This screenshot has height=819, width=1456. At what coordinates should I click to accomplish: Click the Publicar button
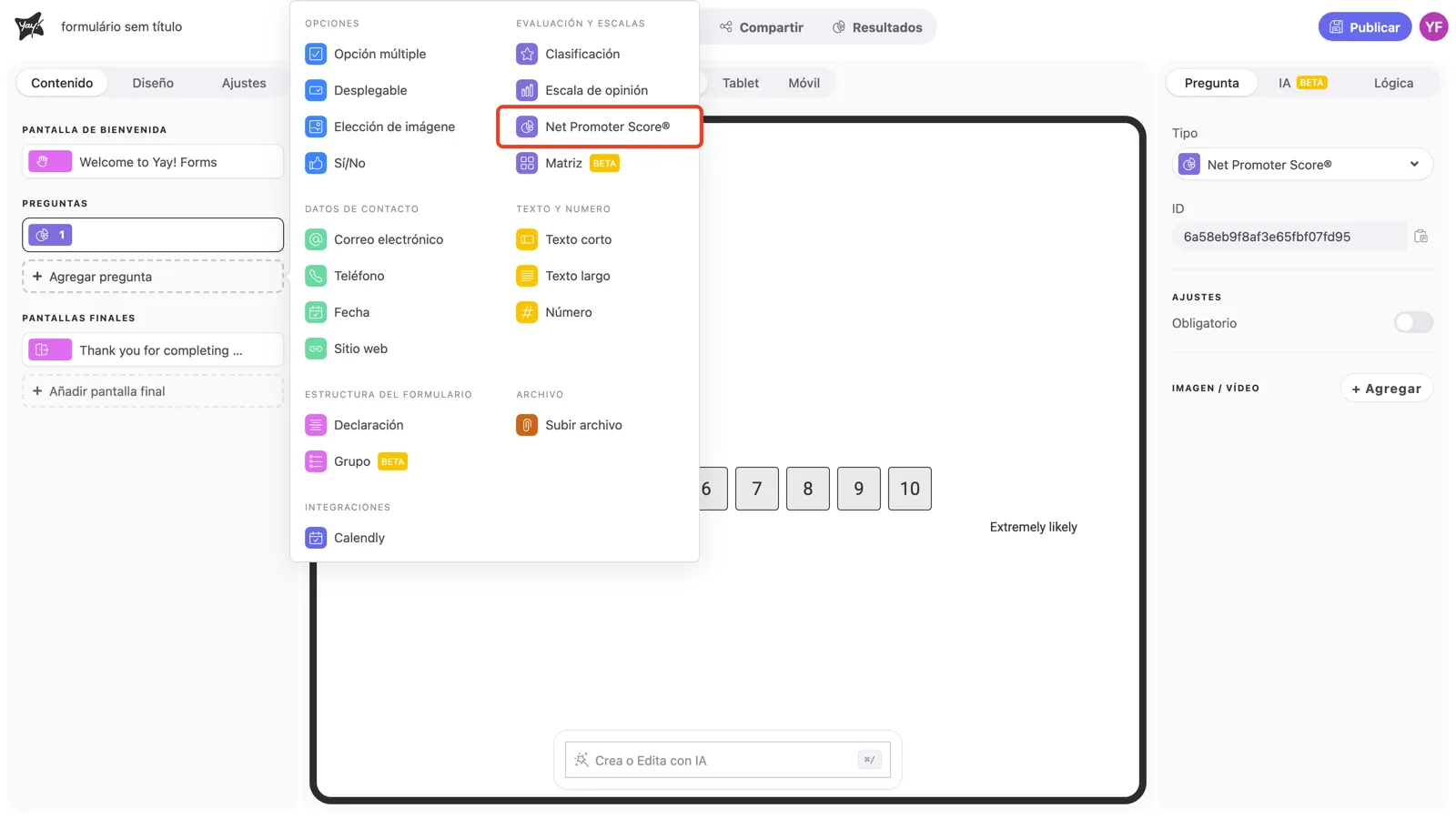[1364, 26]
